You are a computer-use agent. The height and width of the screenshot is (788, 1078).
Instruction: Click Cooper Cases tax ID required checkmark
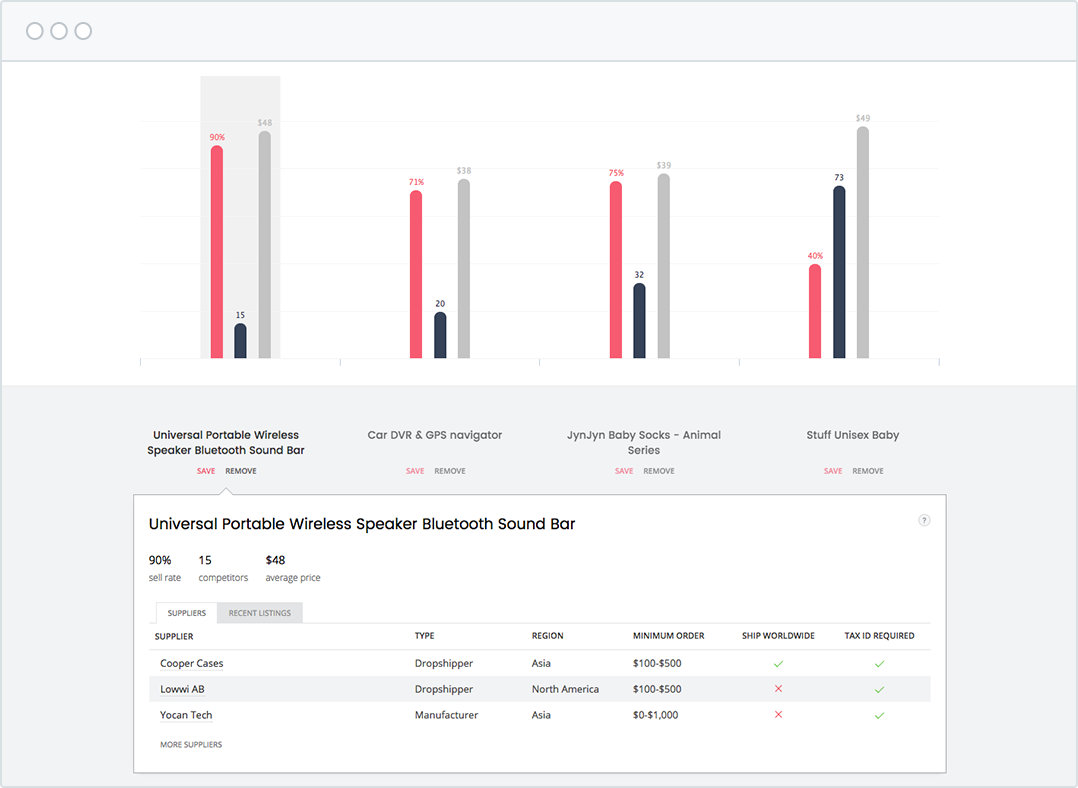point(879,664)
